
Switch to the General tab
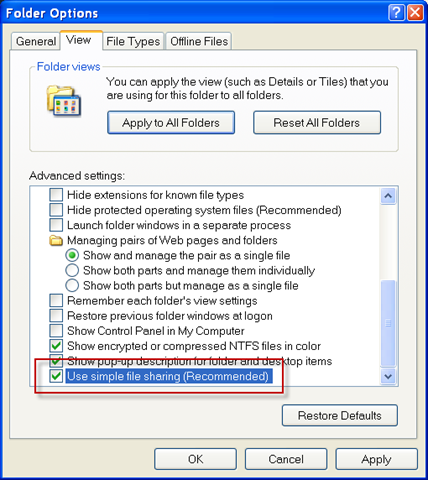pyautogui.click(x=36, y=41)
